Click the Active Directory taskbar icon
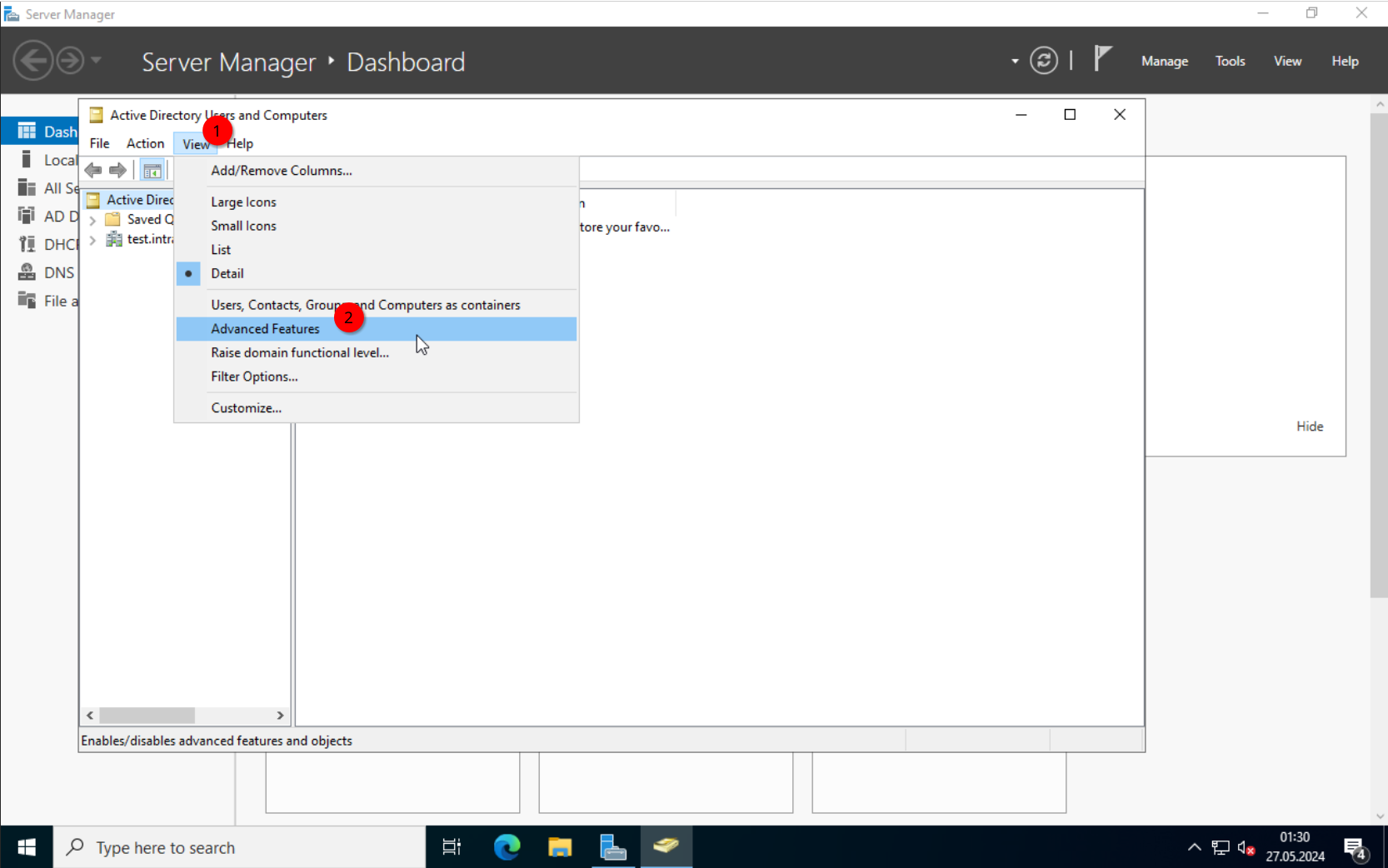 (x=666, y=847)
